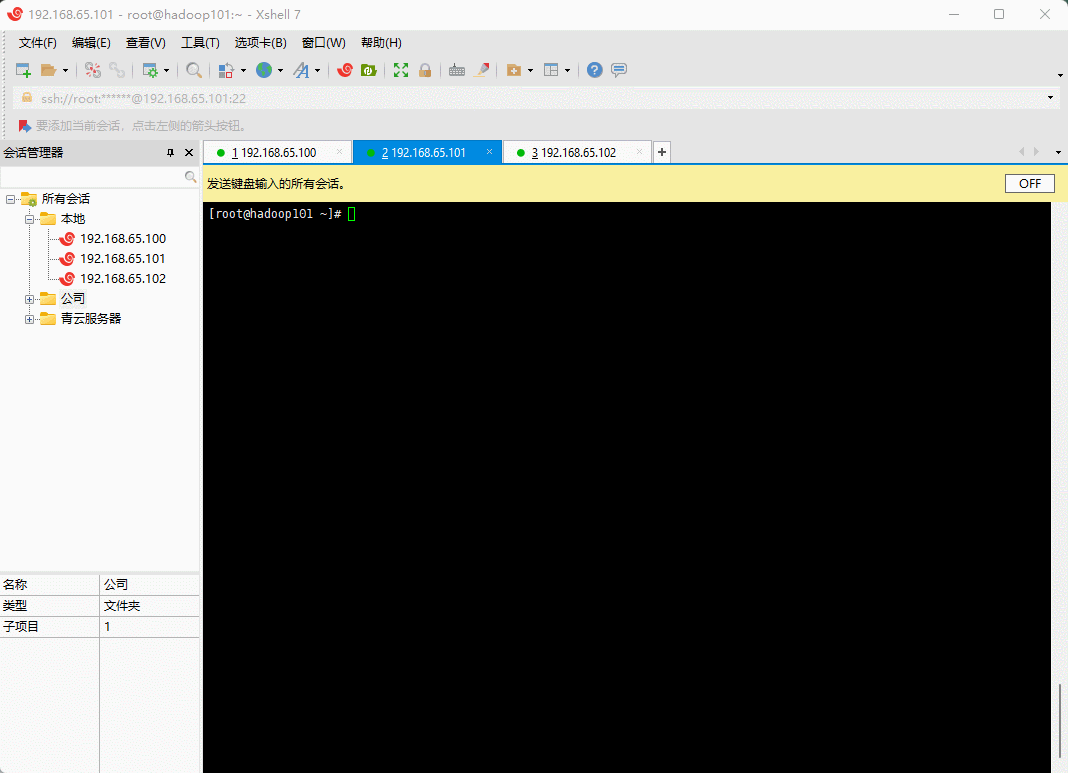Expand the globe encoding dropdown arrow
This screenshot has height=773, width=1068.
coord(280,70)
